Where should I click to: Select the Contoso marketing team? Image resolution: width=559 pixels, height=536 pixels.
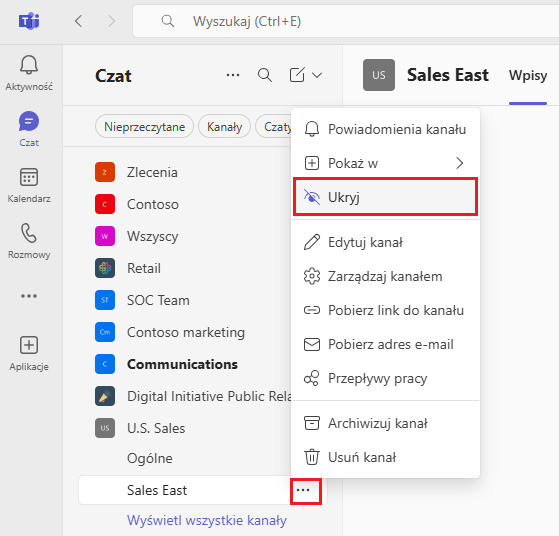(186, 332)
